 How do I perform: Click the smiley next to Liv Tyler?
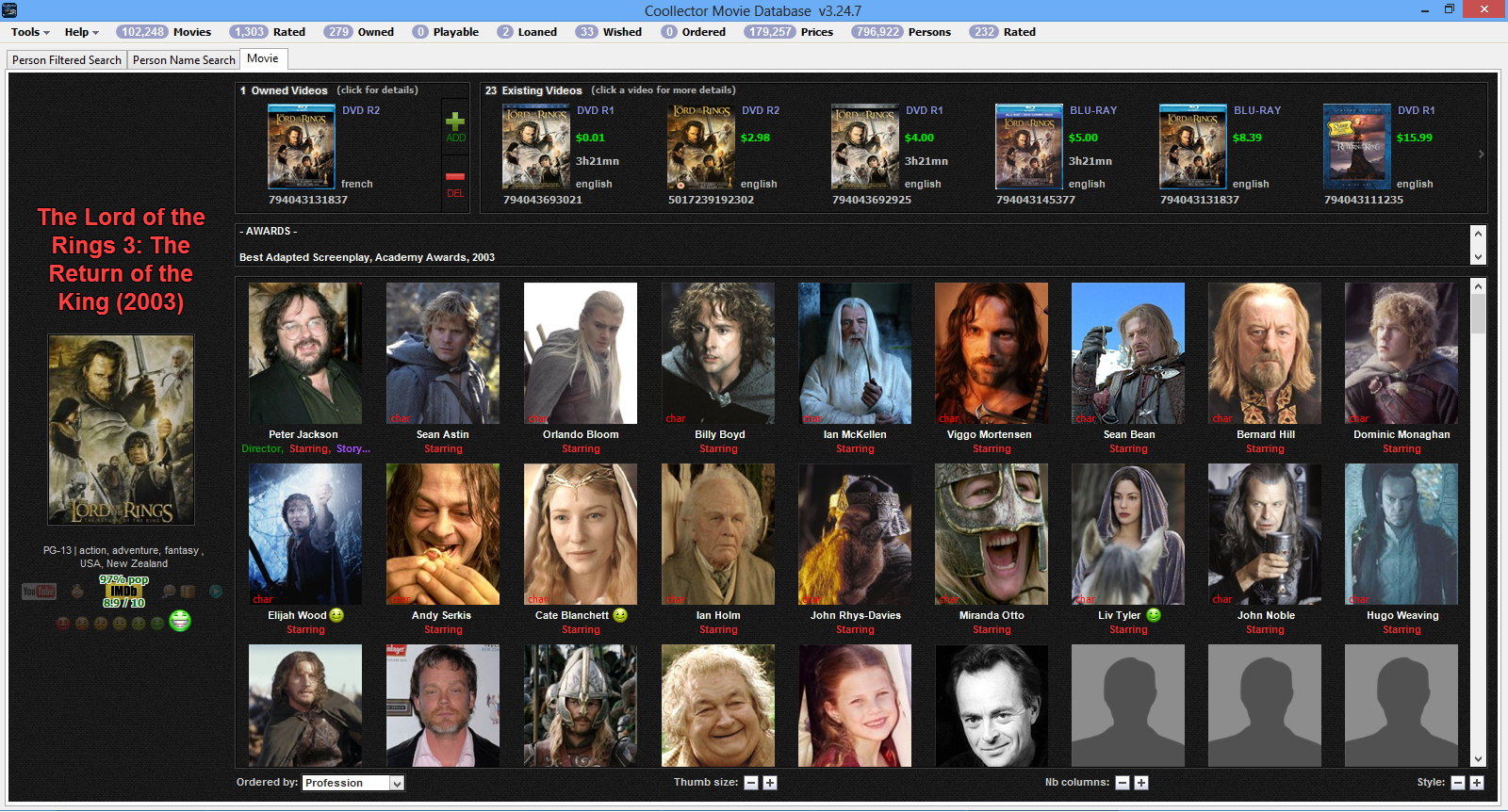pos(1153,615)
